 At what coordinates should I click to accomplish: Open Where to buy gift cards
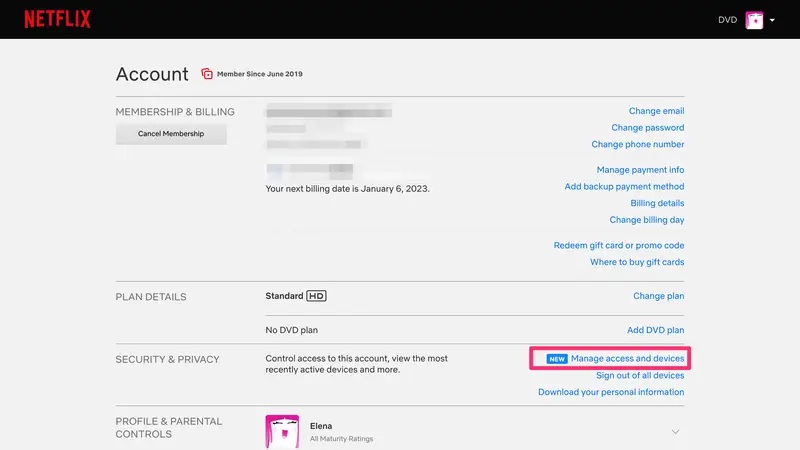click(x=637, y=262)
